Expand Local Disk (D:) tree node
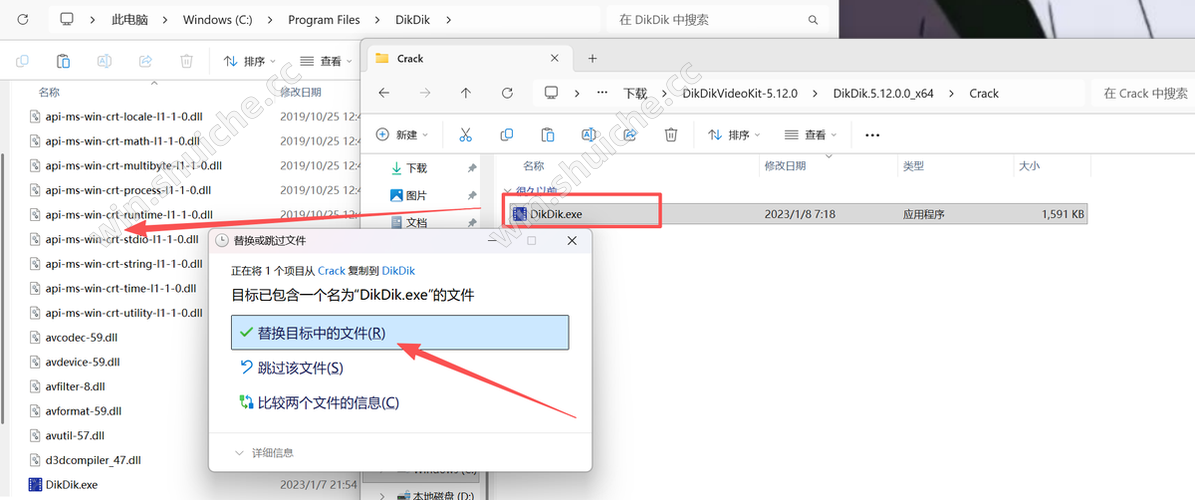 (x=382, y=496)
